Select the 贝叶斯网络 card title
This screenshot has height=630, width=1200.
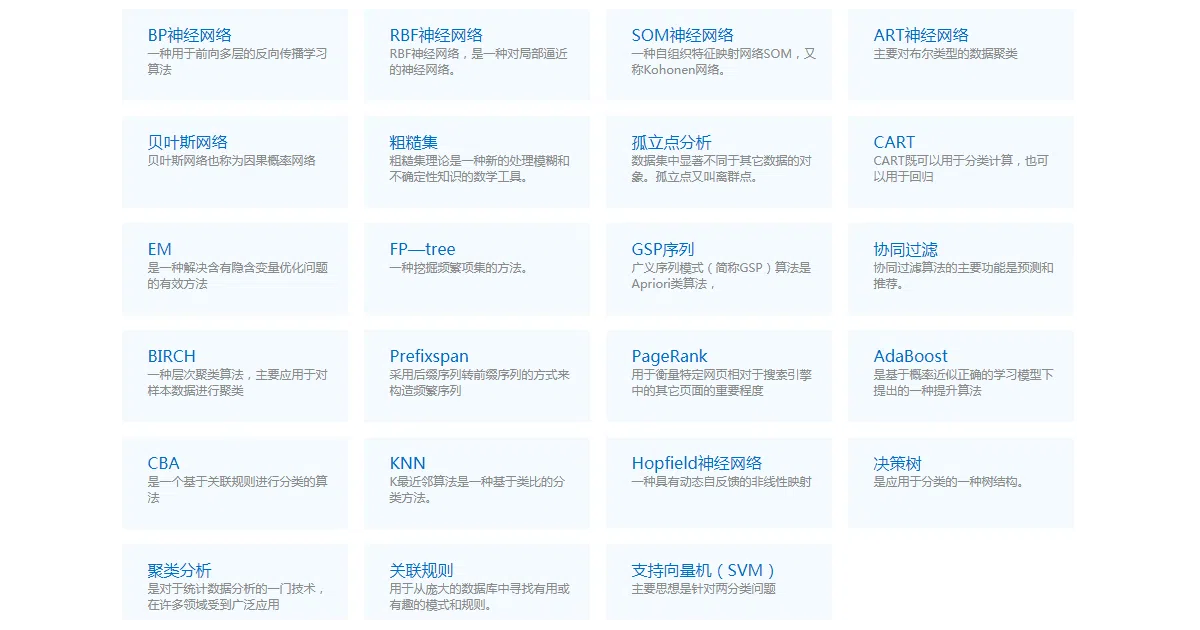tap(188, 142)
